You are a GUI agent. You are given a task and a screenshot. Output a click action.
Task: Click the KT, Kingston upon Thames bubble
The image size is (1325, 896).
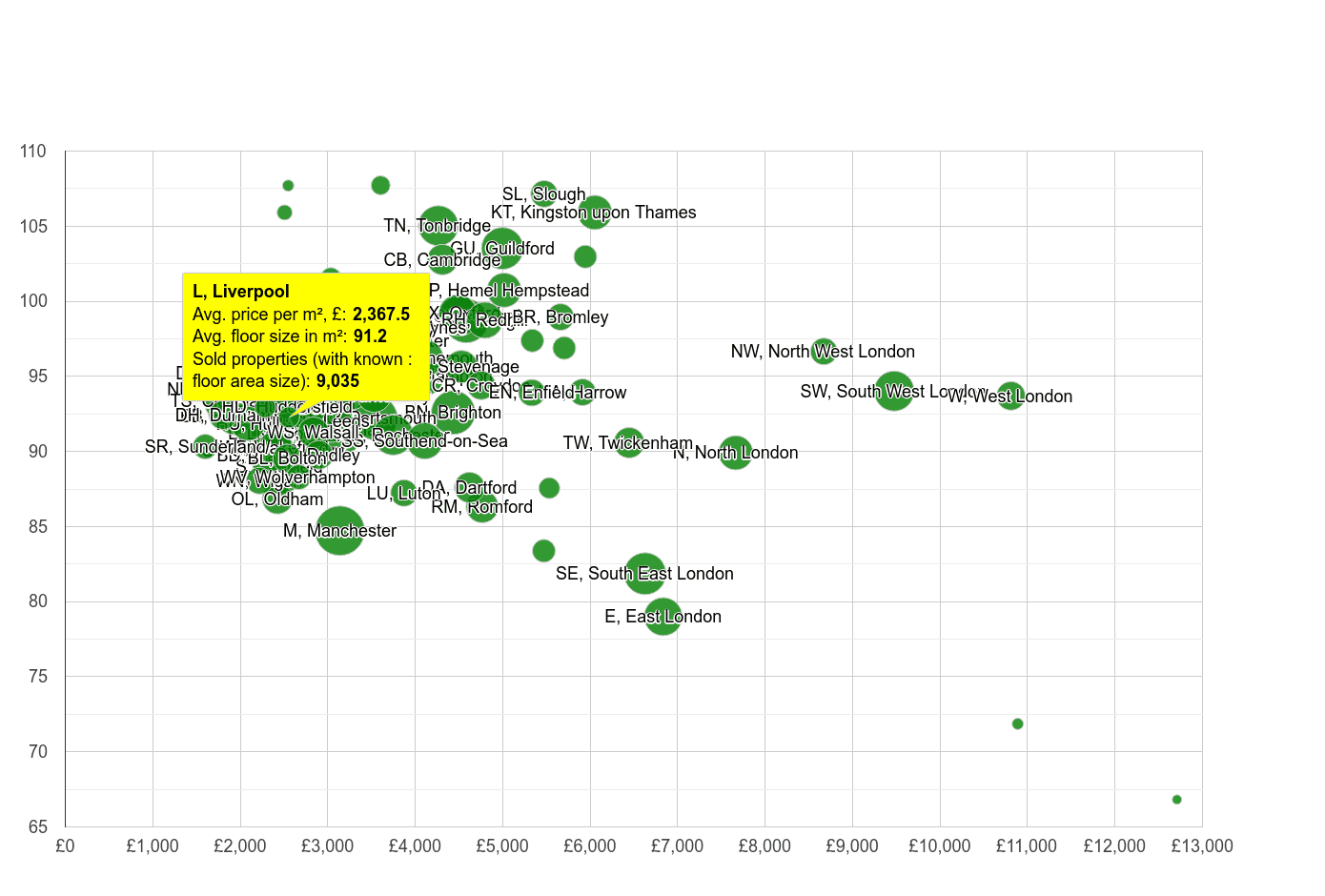pos(595,214)
